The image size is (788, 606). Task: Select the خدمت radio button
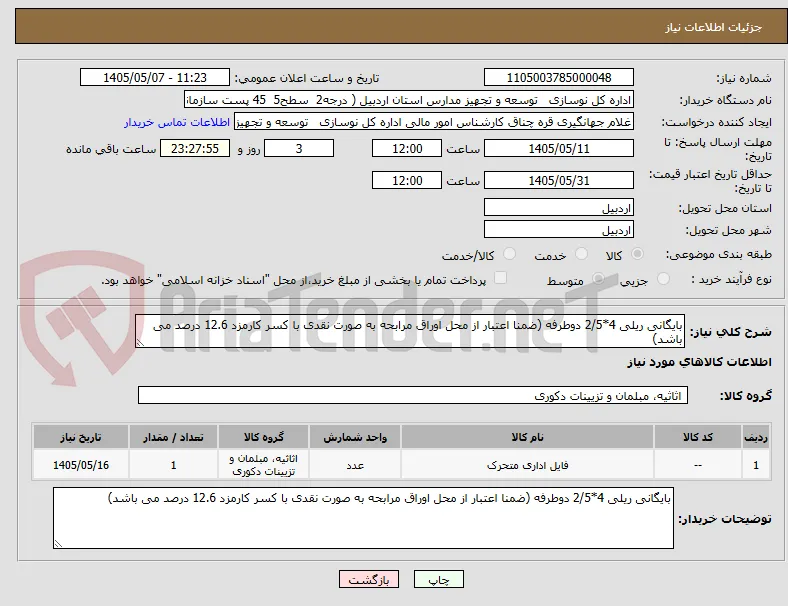[581, 254]
